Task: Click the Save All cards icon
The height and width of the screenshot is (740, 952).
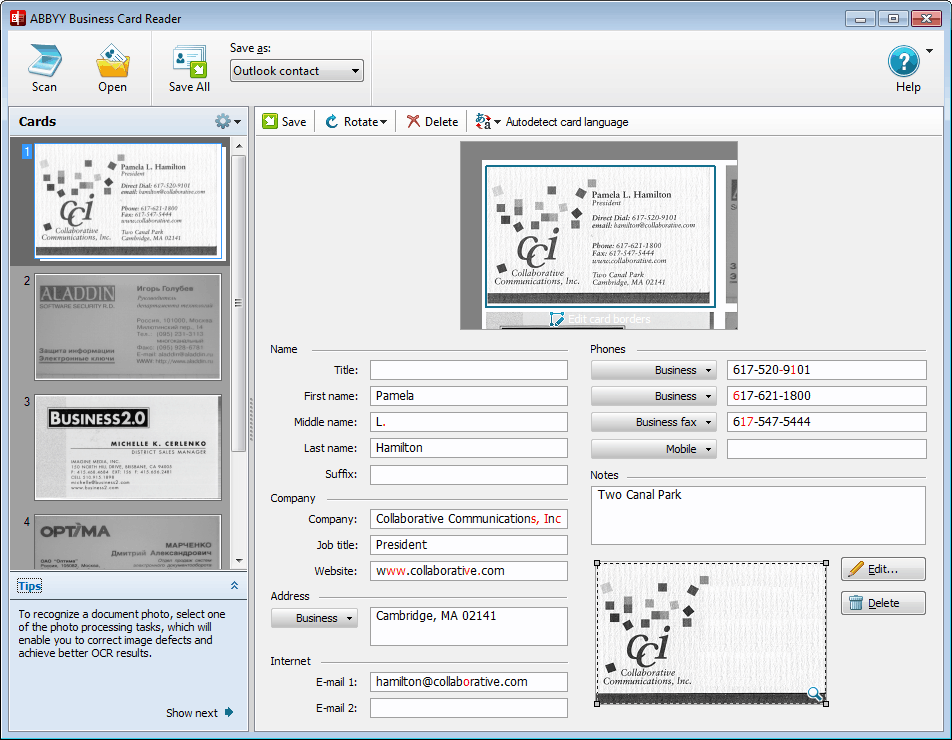Action: [188, 62]
